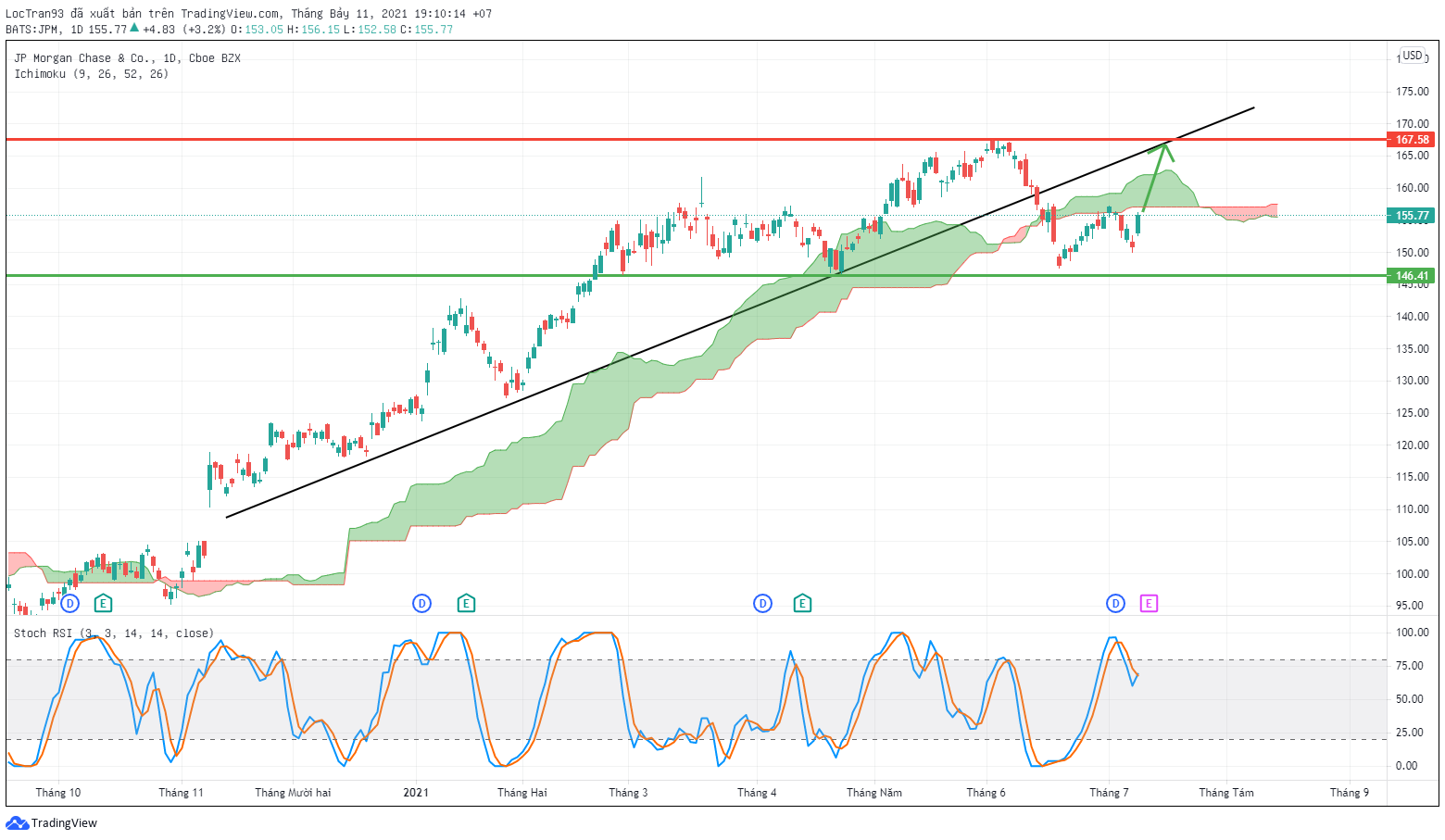Click the Tháng Tám time axis label

click(x=1226, y=793)
